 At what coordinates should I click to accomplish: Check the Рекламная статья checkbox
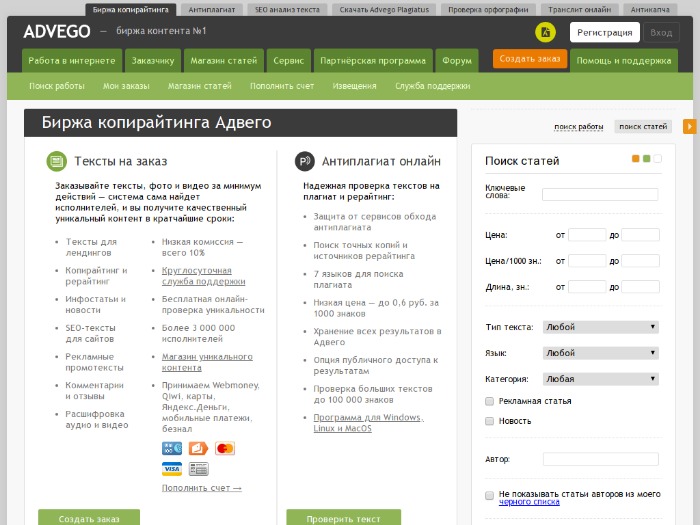[x=489, y=401]
